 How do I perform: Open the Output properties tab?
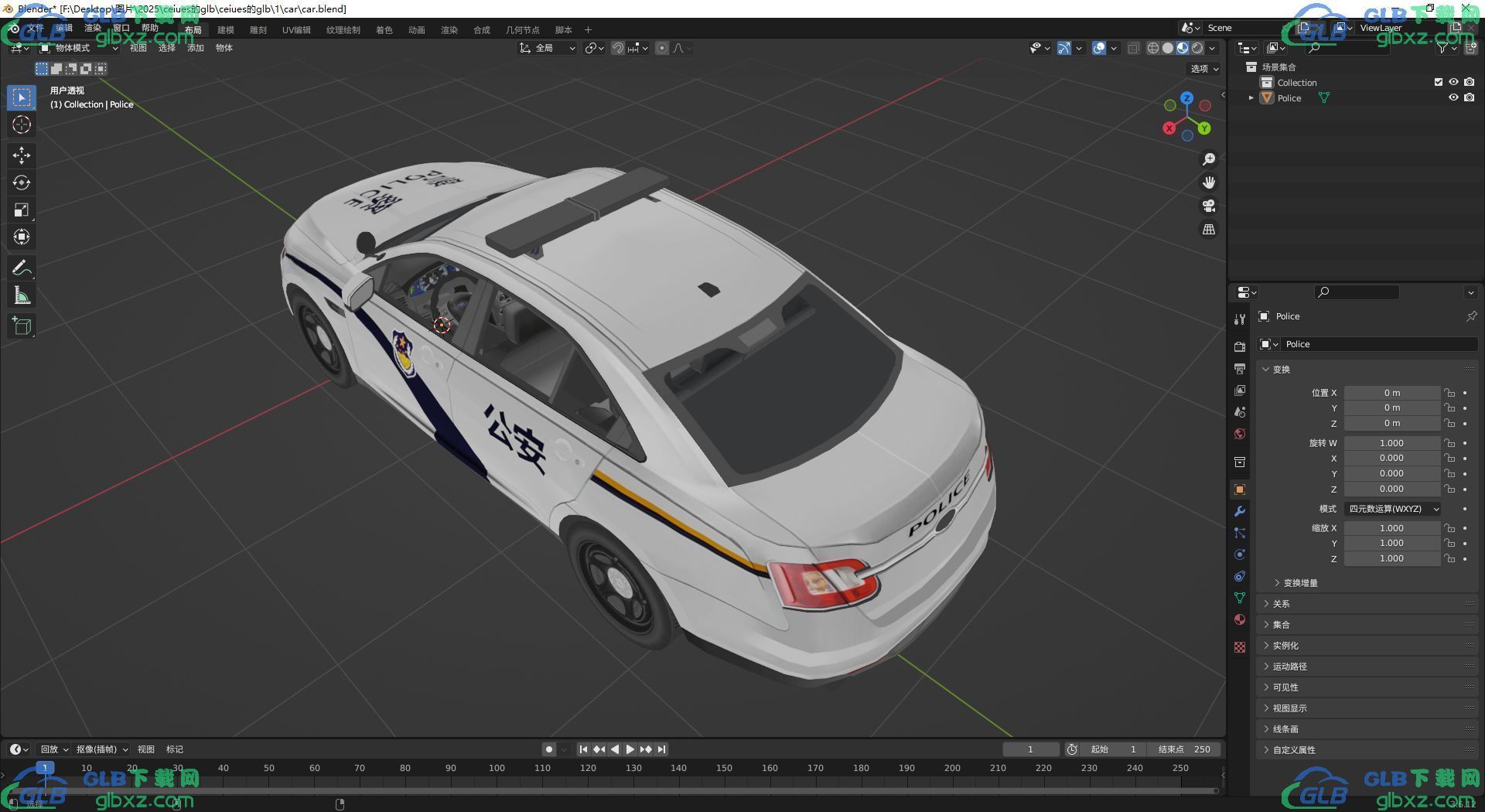tap(1240, 368)
